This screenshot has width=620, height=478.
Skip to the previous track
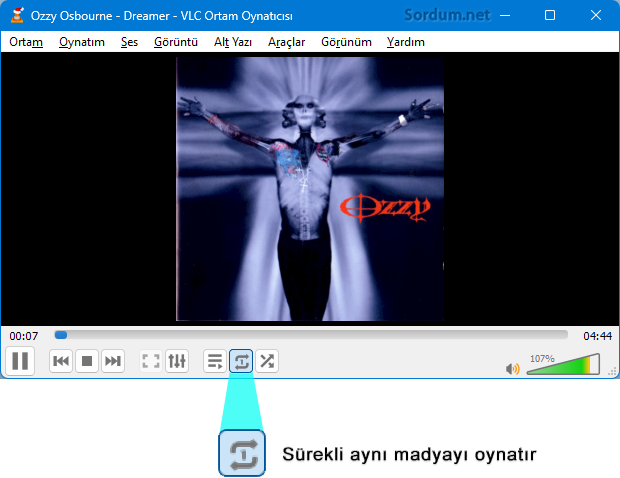click(x=61, y=361)
